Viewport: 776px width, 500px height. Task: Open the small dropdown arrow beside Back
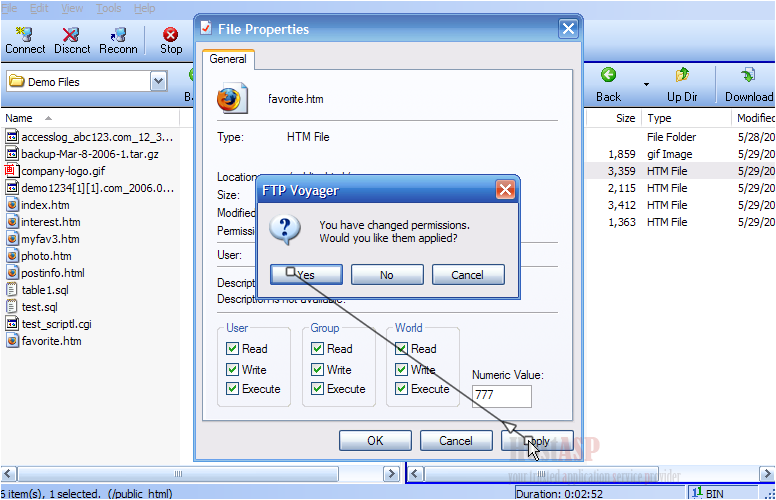(646, 84)
